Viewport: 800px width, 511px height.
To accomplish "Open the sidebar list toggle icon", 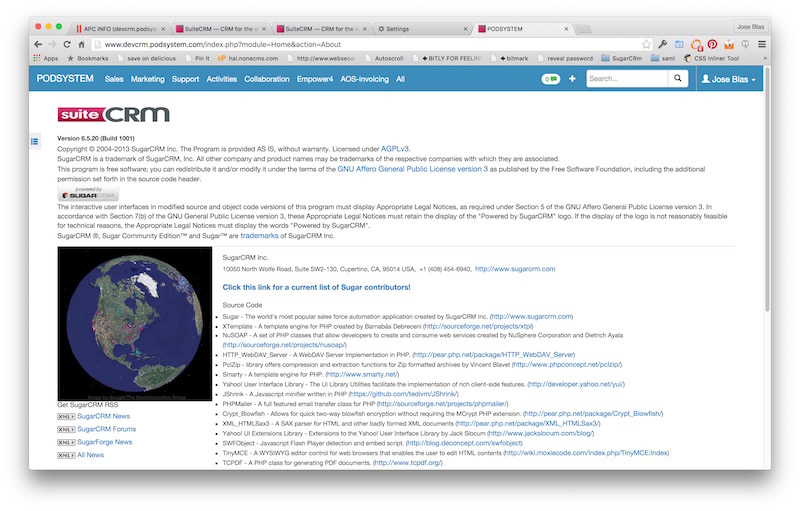I will coord(34,141).
